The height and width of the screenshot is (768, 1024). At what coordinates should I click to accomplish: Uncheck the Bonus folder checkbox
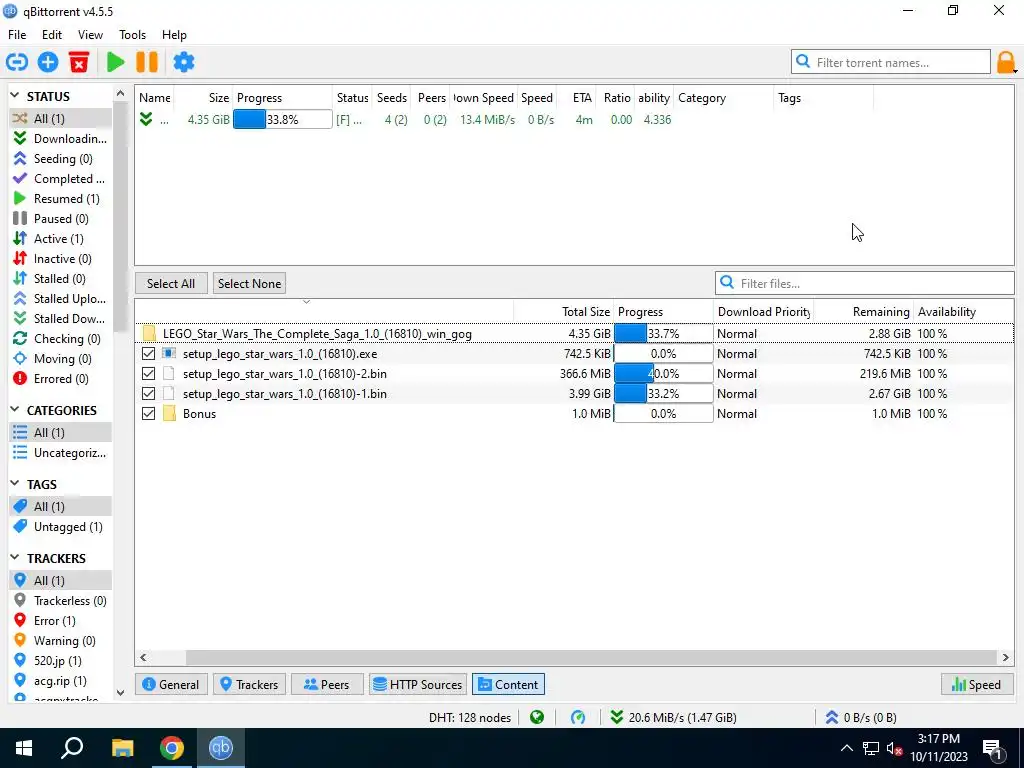coord(148,413)
